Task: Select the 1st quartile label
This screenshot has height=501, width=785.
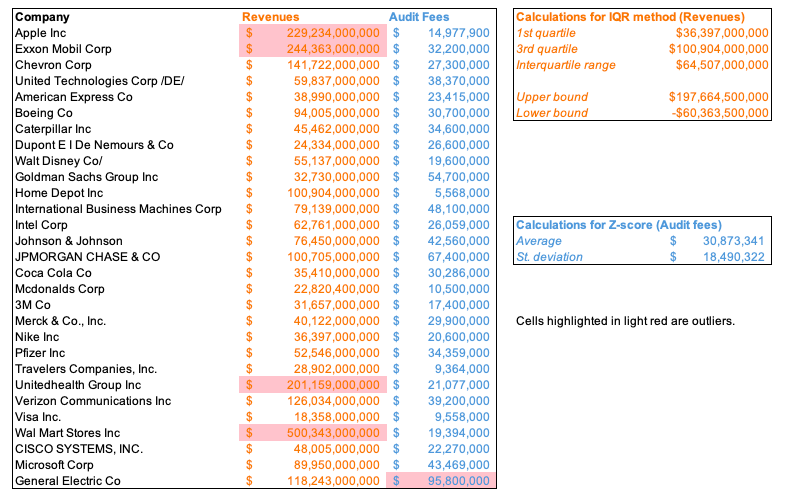Action: click(546, 33)
